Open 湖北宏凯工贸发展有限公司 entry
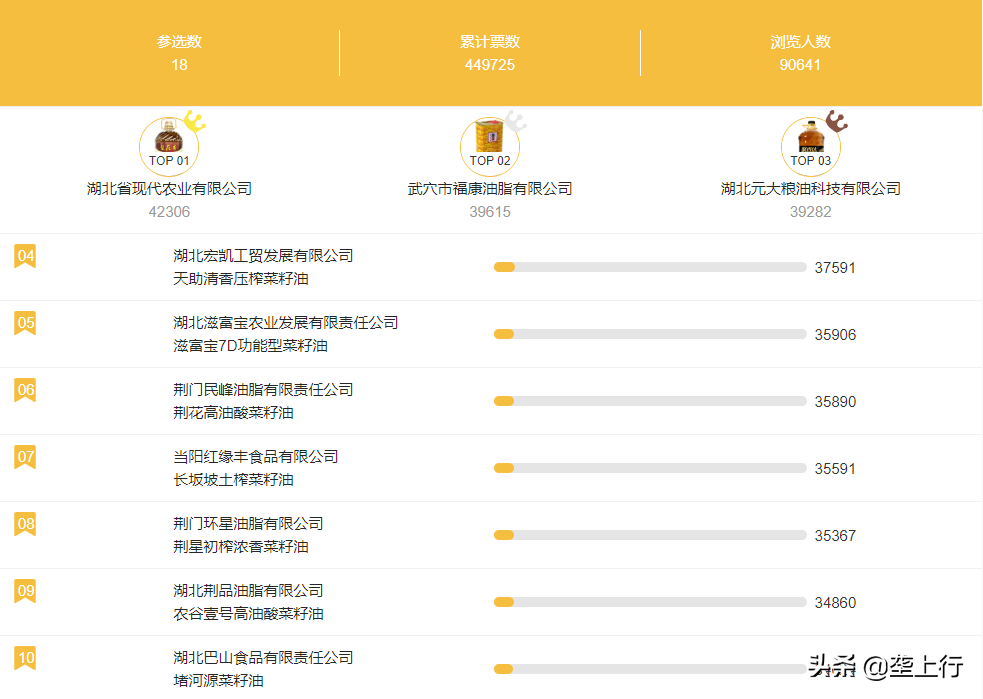Viewport: 983px width, 699px height. [x=263, y=256]
